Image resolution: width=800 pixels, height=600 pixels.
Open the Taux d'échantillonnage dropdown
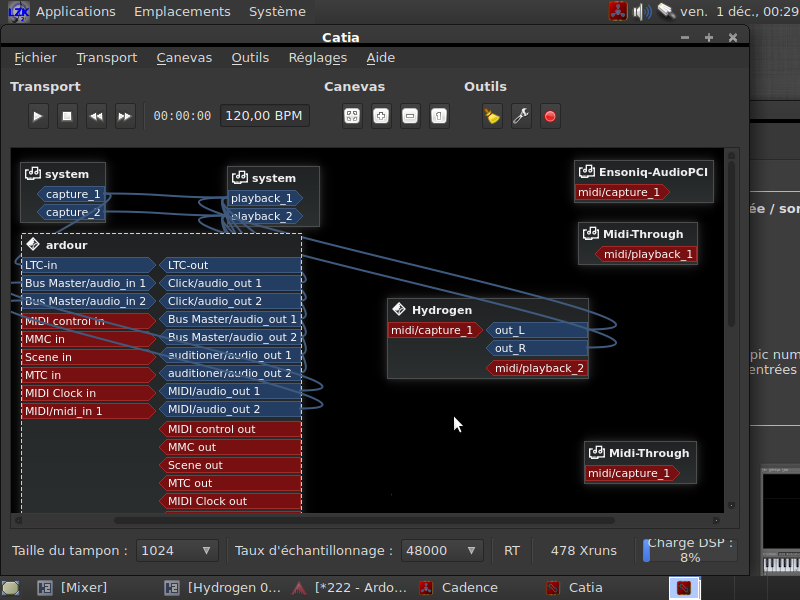coord(442,550)
